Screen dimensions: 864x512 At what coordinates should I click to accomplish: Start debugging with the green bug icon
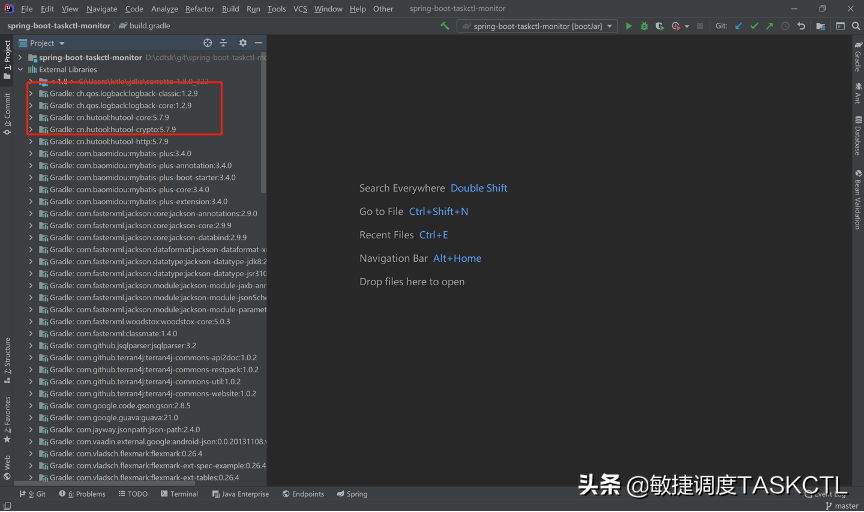[644, 26]
